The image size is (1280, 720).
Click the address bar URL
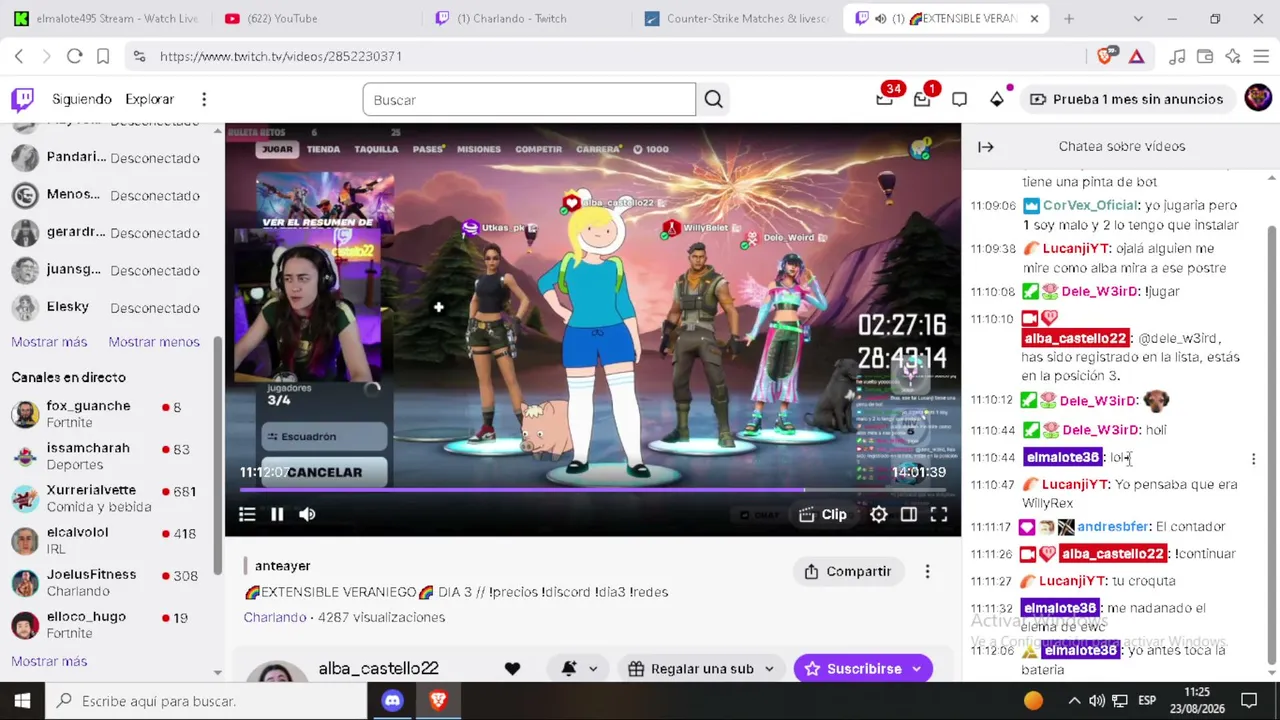281,56
